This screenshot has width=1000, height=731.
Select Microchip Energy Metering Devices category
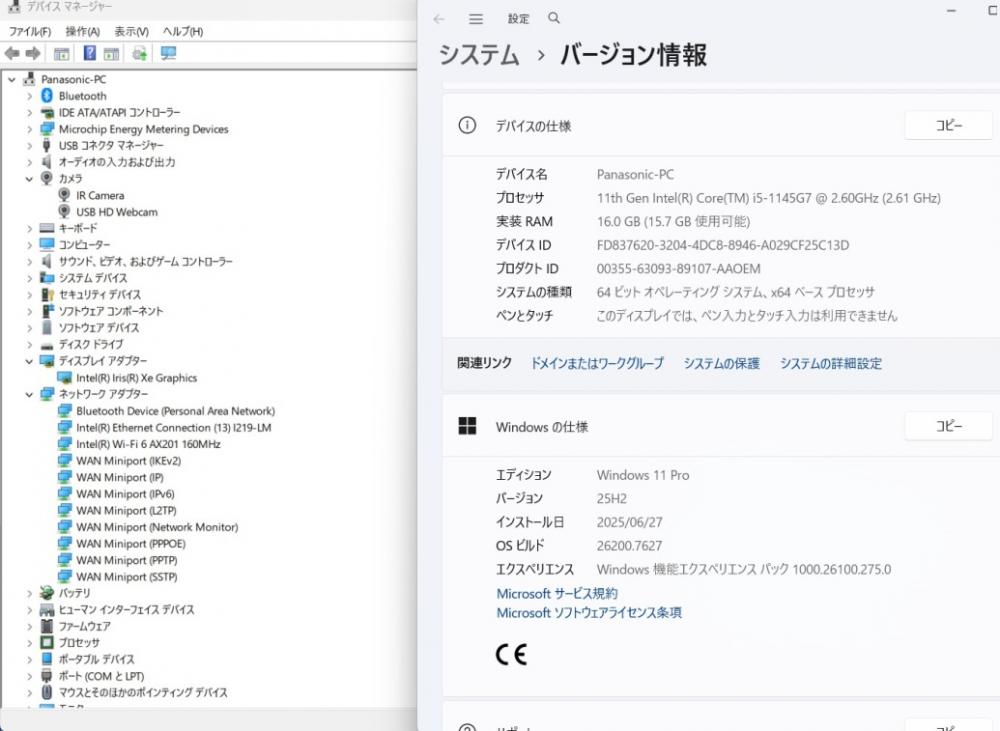[x=143, y=129]
